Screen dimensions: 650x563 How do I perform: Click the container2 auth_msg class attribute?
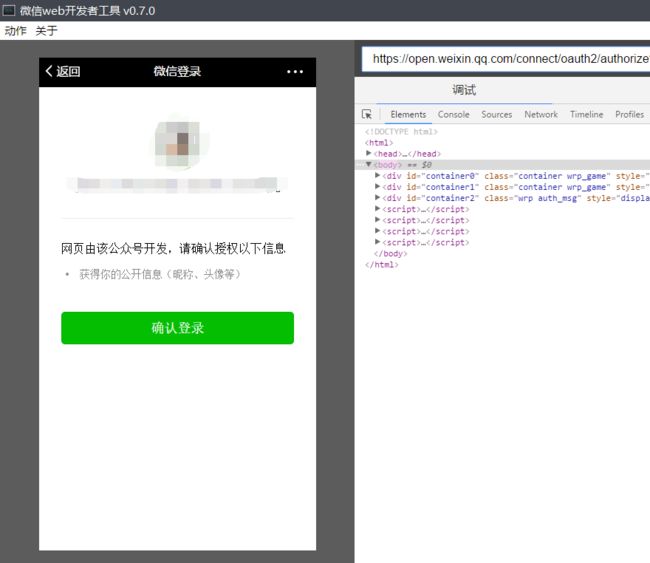pos(533,198)
